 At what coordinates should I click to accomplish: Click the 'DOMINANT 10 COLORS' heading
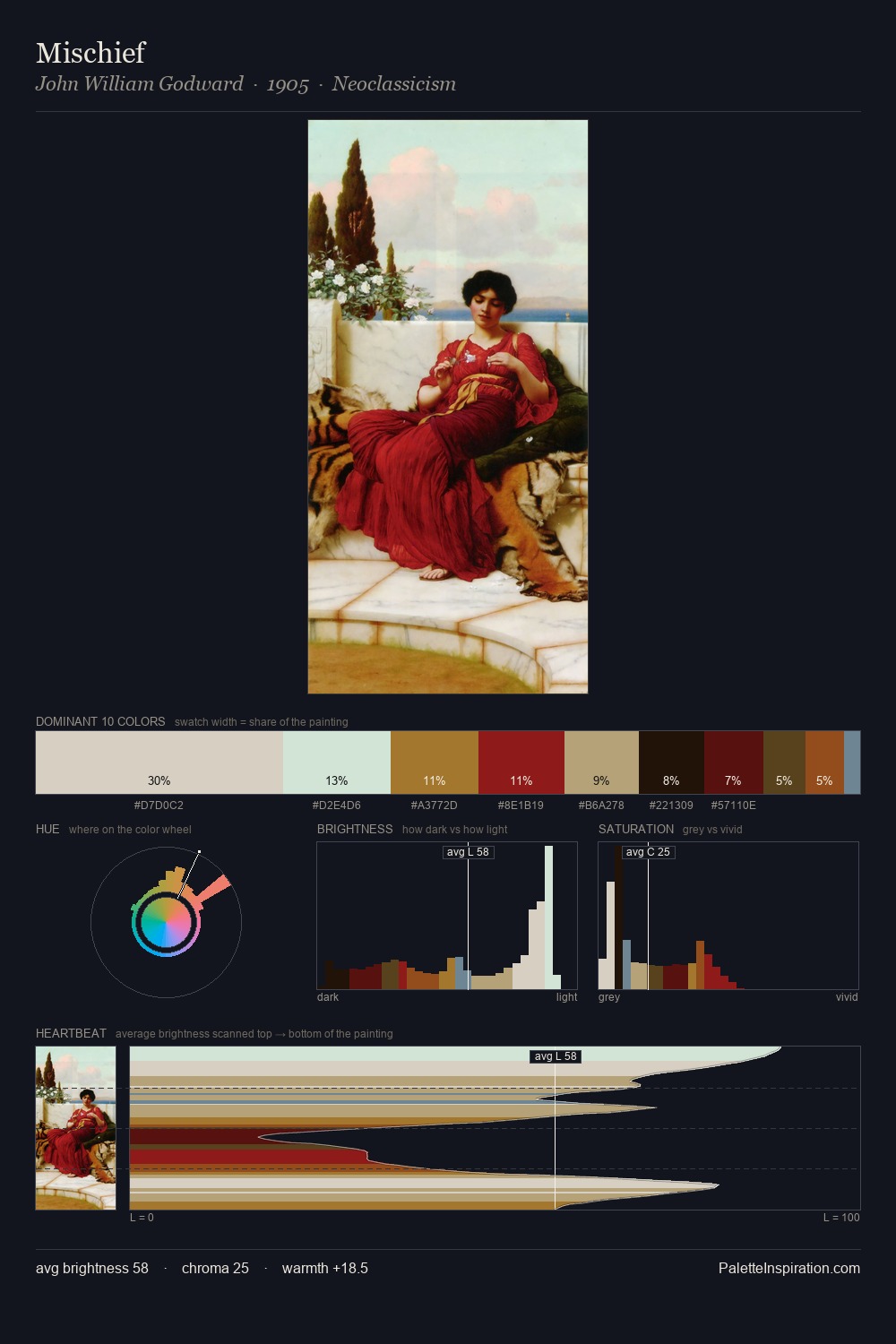point(100,721)
